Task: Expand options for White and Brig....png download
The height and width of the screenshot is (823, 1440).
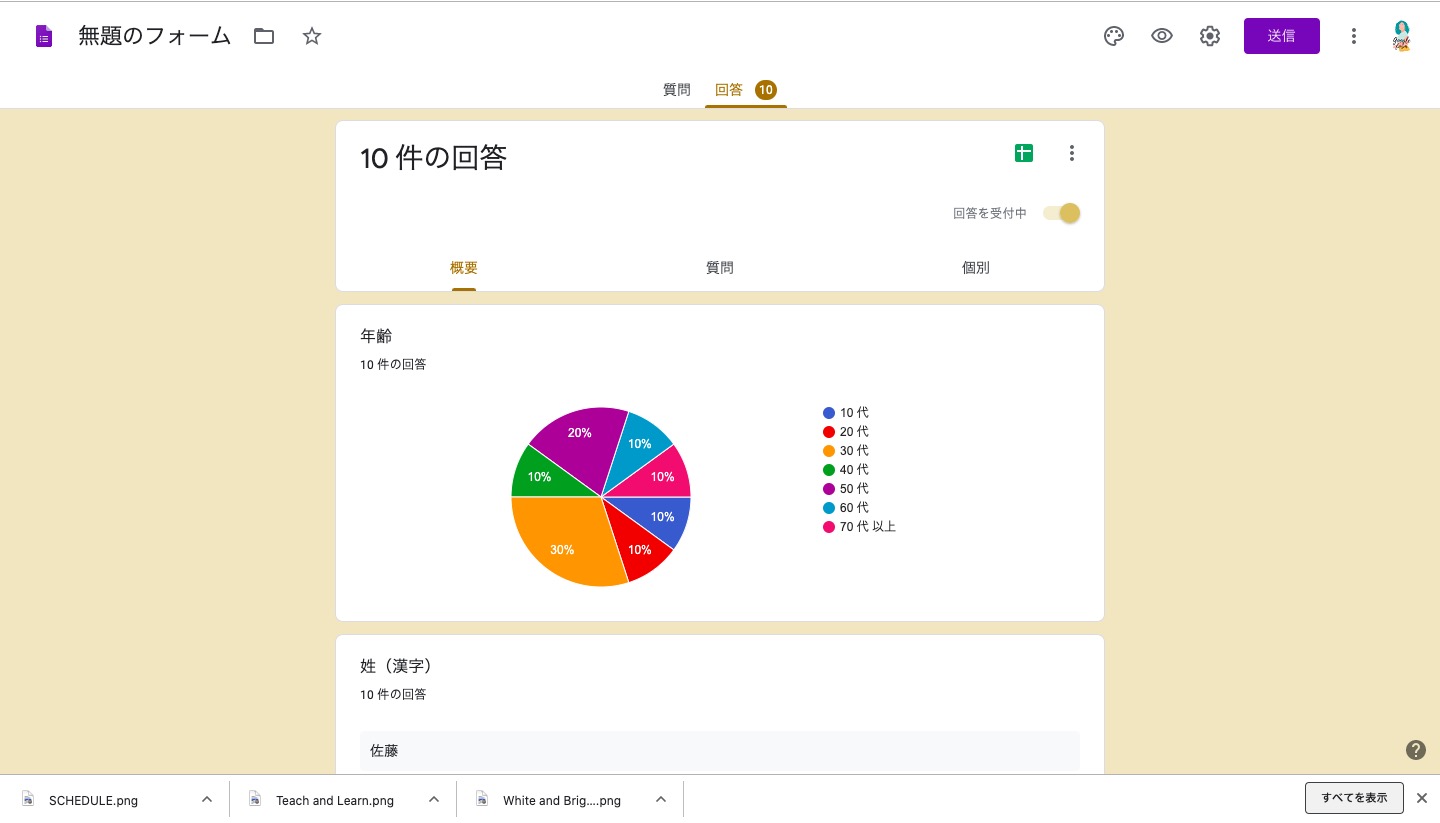Action: click(661, 799)
